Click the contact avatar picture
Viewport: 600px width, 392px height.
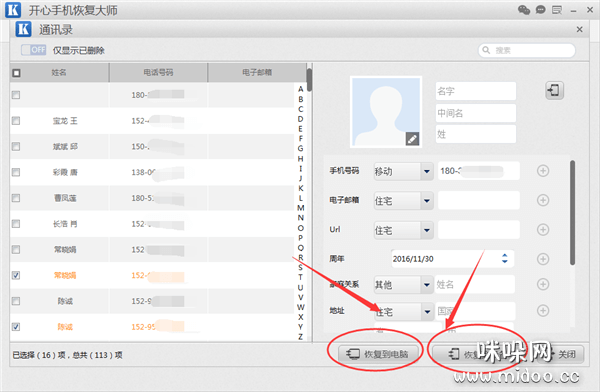[386, 112]
